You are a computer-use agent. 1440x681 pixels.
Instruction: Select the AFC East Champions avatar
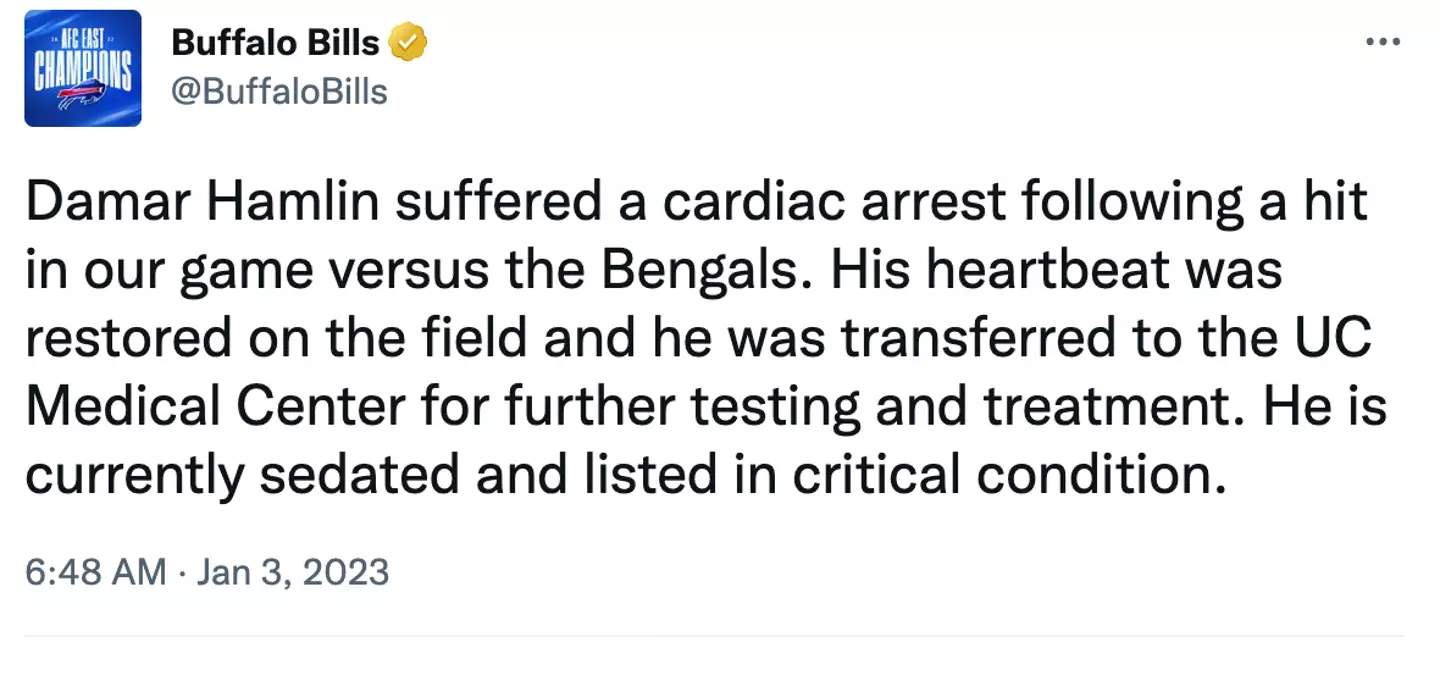pos(82,68)
